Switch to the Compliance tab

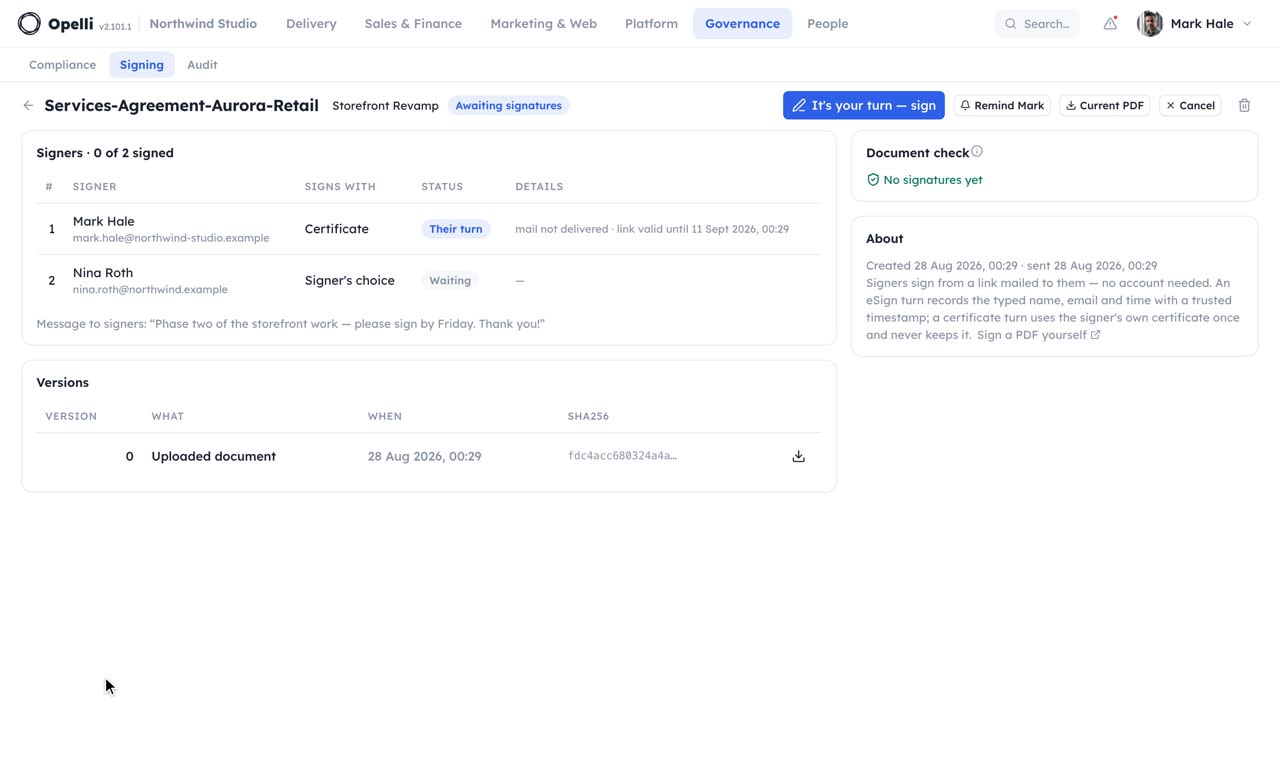tap(62, 65)
